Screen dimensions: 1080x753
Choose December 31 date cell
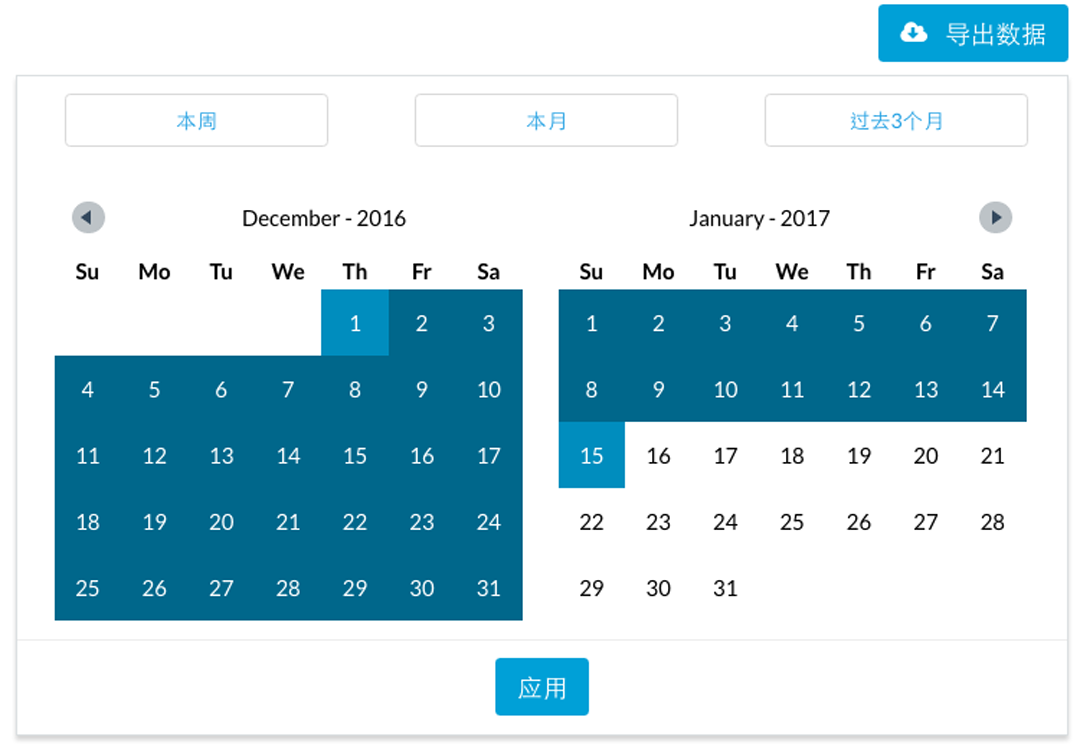point(488,588)
